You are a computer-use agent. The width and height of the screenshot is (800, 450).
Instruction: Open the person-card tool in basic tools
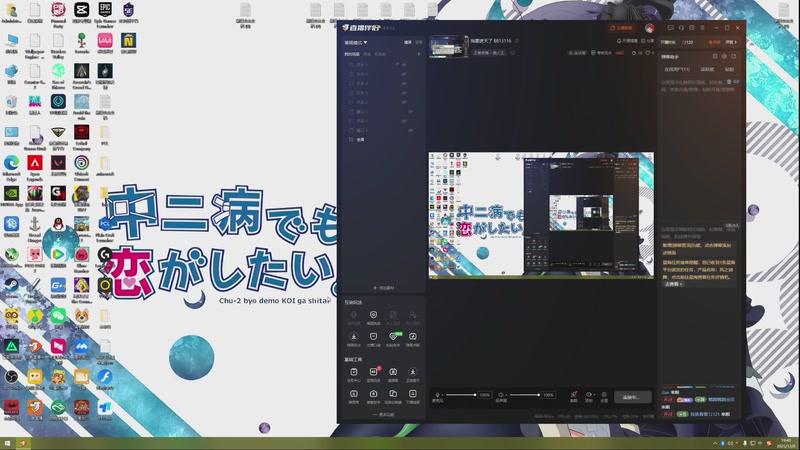click(412, 394)
